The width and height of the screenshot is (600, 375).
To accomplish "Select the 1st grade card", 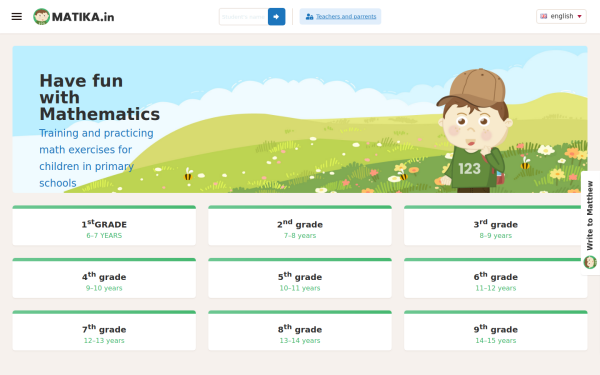I will coord(104,225).
